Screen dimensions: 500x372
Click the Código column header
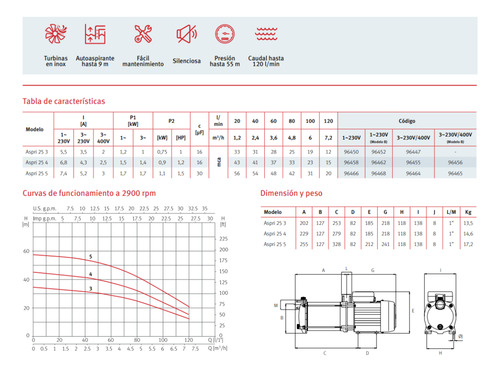coord(407,121)
